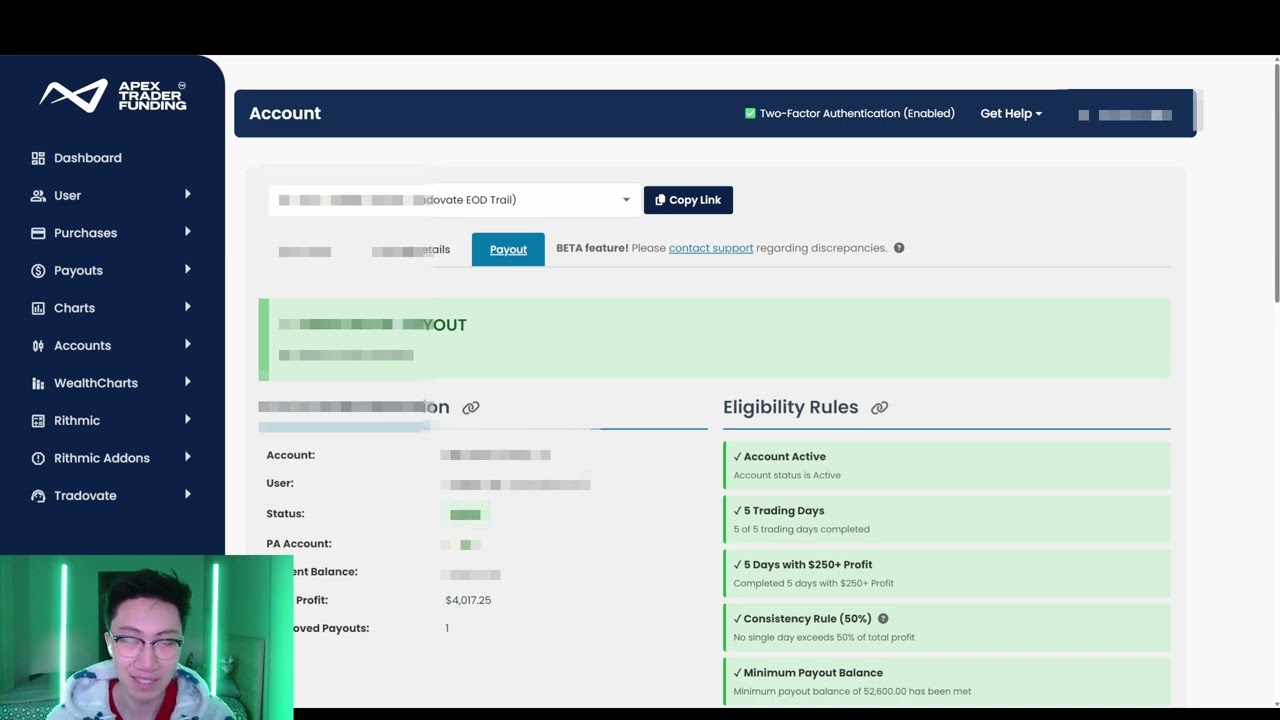Click the Rithmic calculator icon
The image size is (1280, 720).
point(38,421)
